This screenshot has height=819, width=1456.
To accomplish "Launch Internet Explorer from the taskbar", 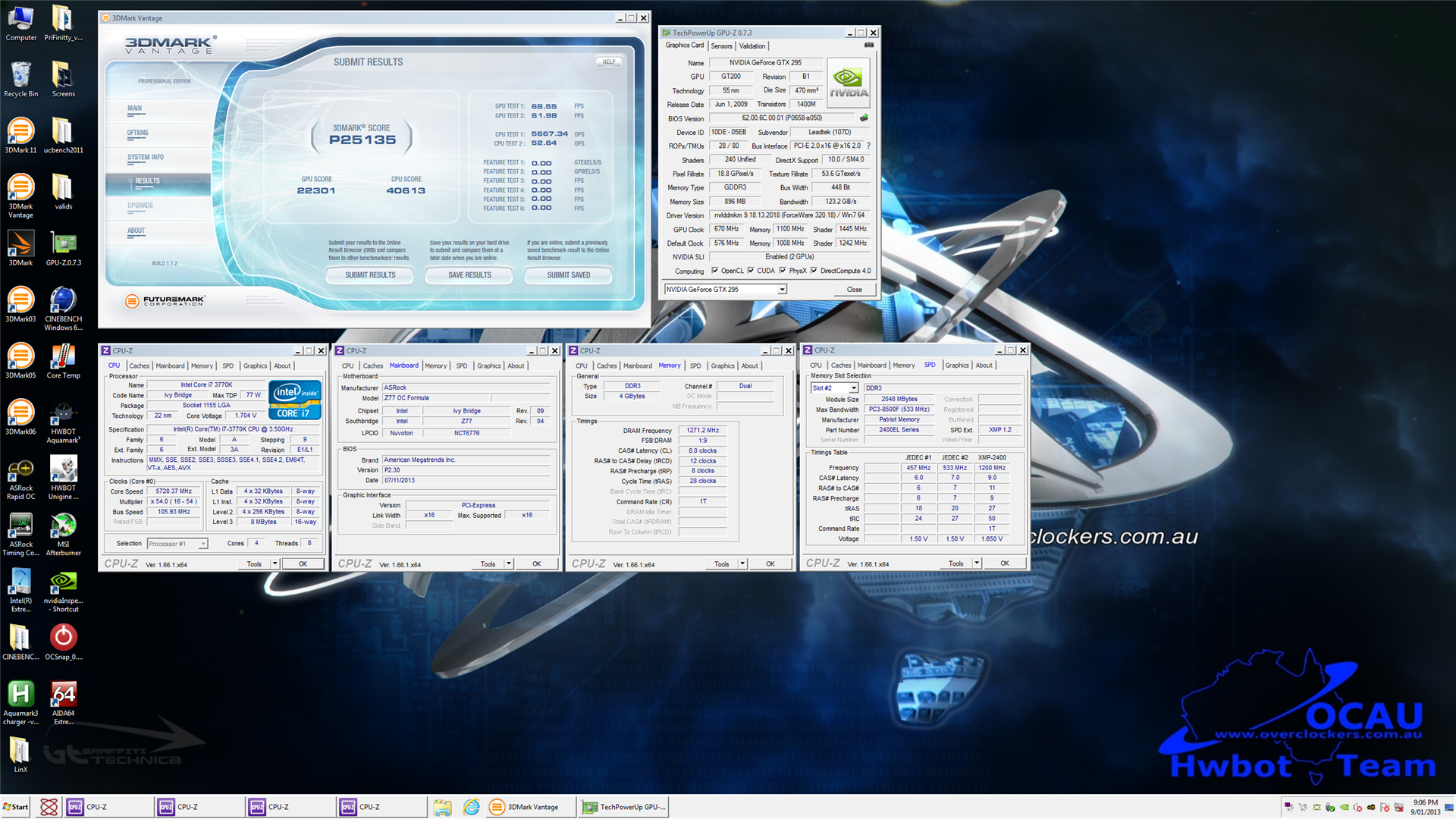I will (x=471, y=807).
